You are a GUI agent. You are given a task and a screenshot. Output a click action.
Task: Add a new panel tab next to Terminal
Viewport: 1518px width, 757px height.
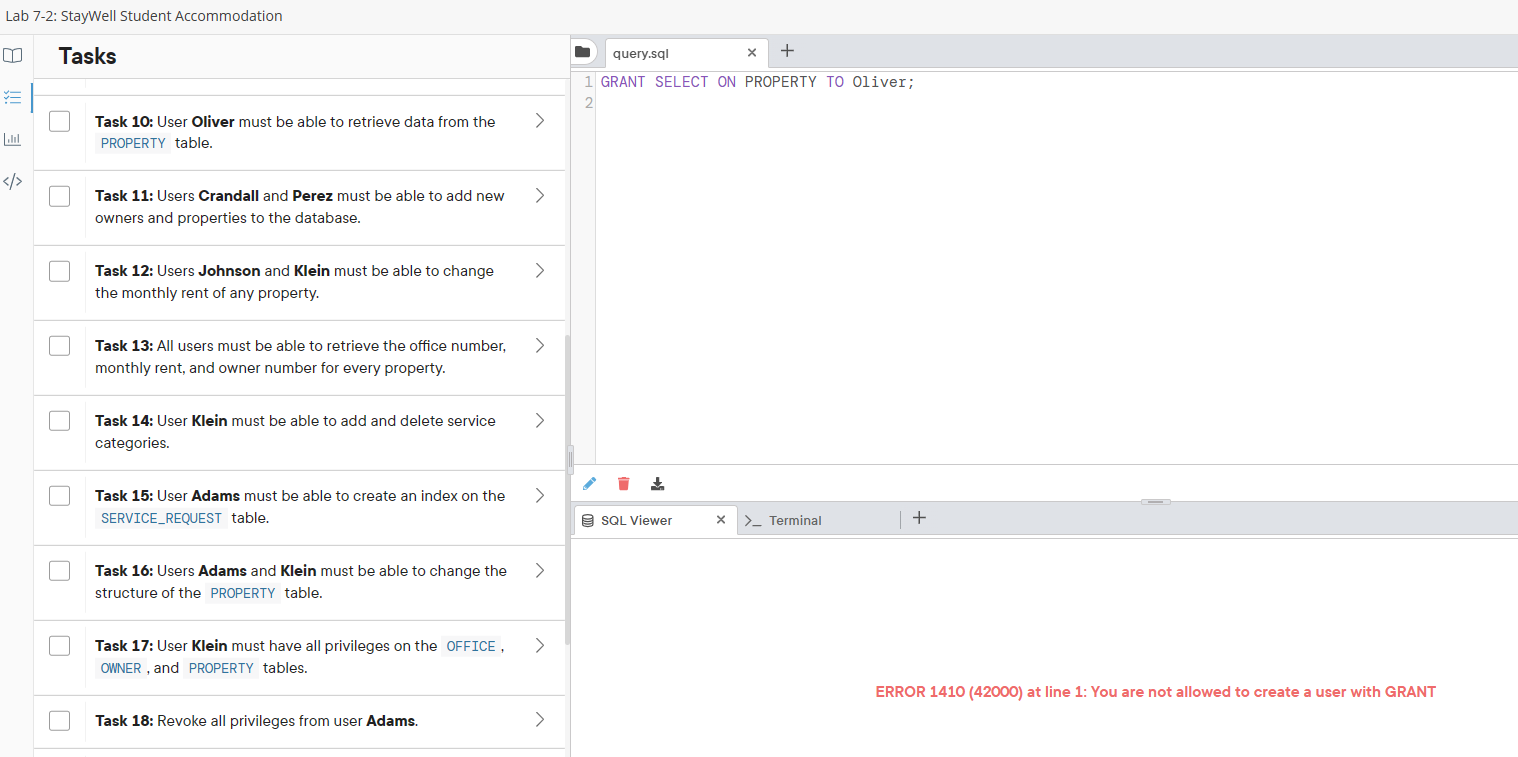pyautogui.click(x=919, y=518)
